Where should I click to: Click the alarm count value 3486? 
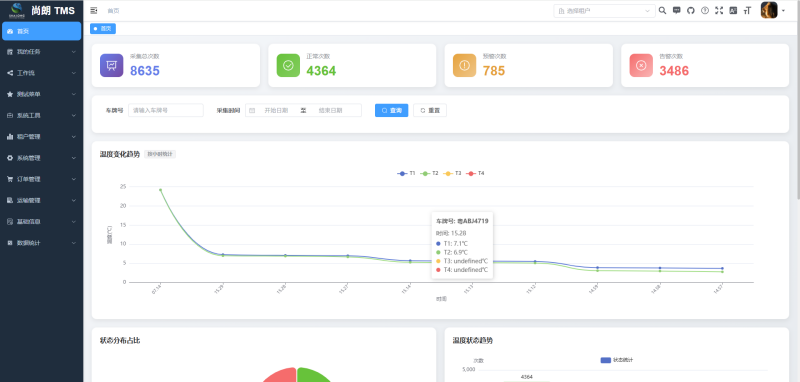point(674,71)
